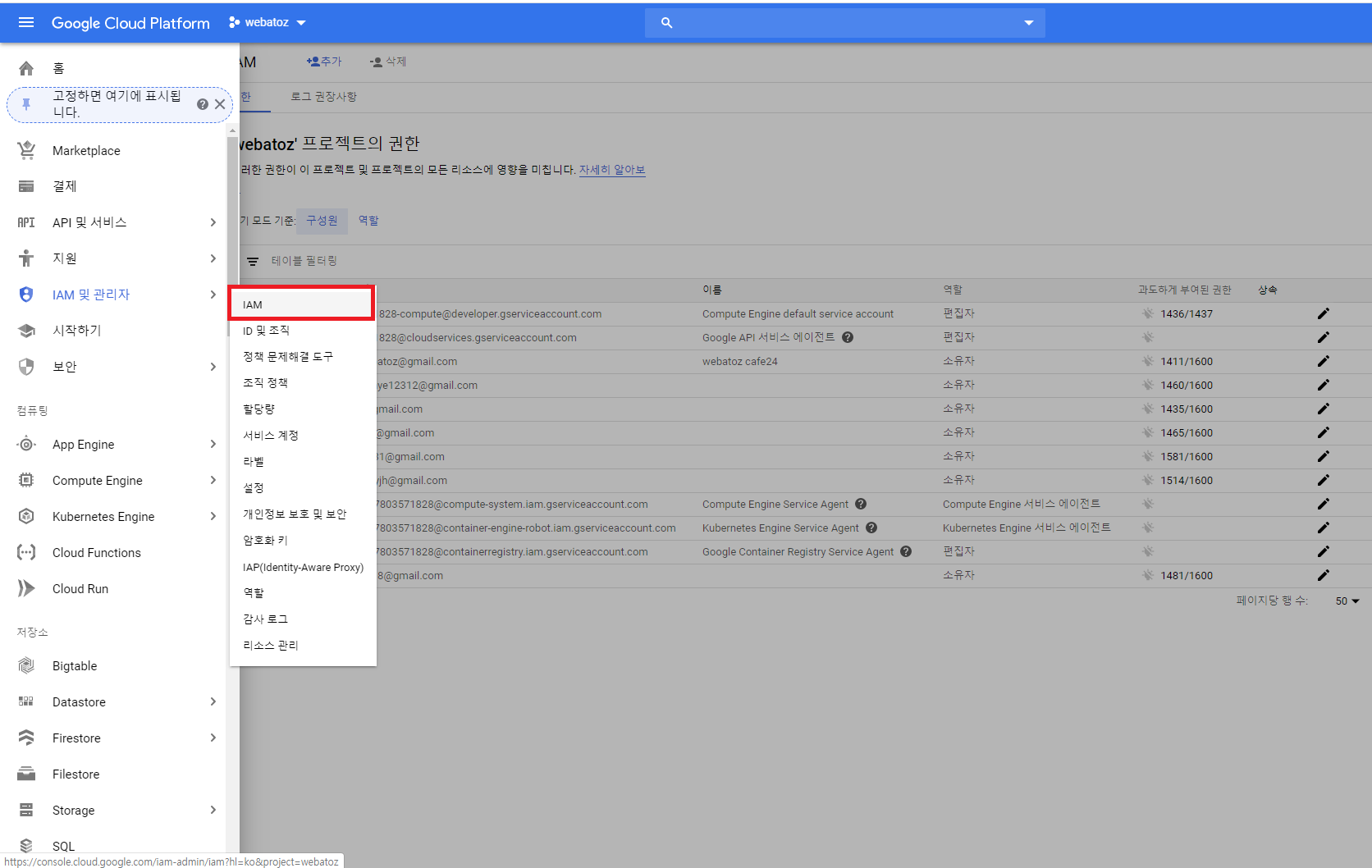Select IAM in the submenu
This screenshot has height=868, width=1372.
(x=302, y=304)
